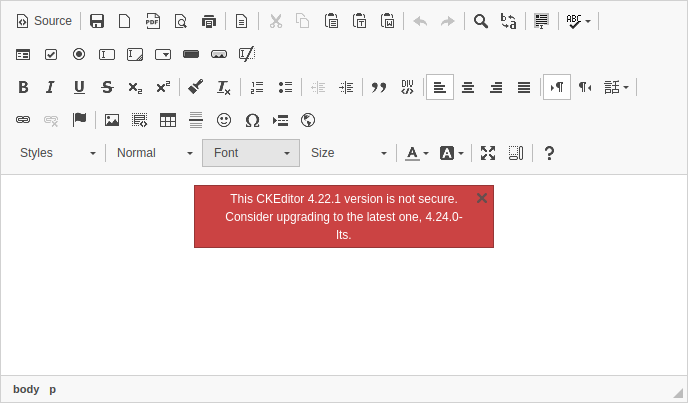688x403 pixels.
Task: Set text direction right to left
Action: (585, 87)
